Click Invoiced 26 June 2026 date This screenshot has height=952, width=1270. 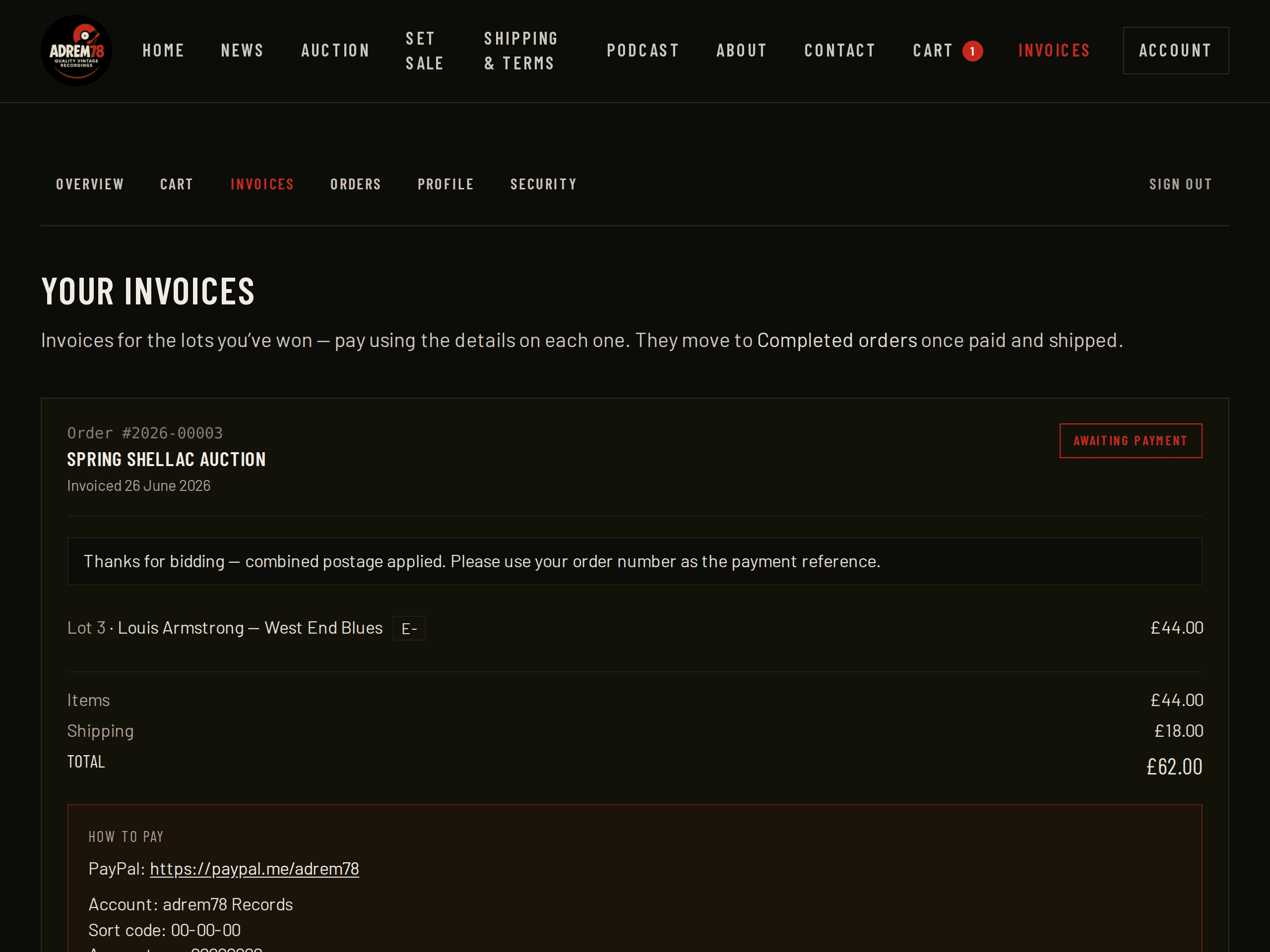coord(139,485)
